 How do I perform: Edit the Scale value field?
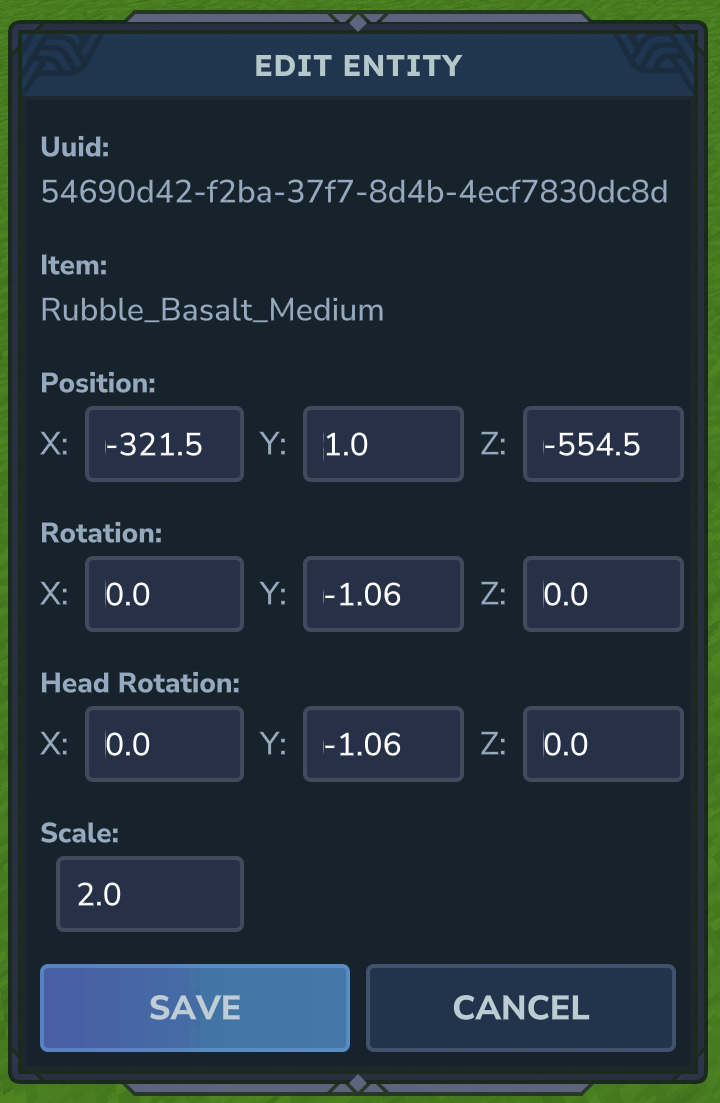click(150, 893)
